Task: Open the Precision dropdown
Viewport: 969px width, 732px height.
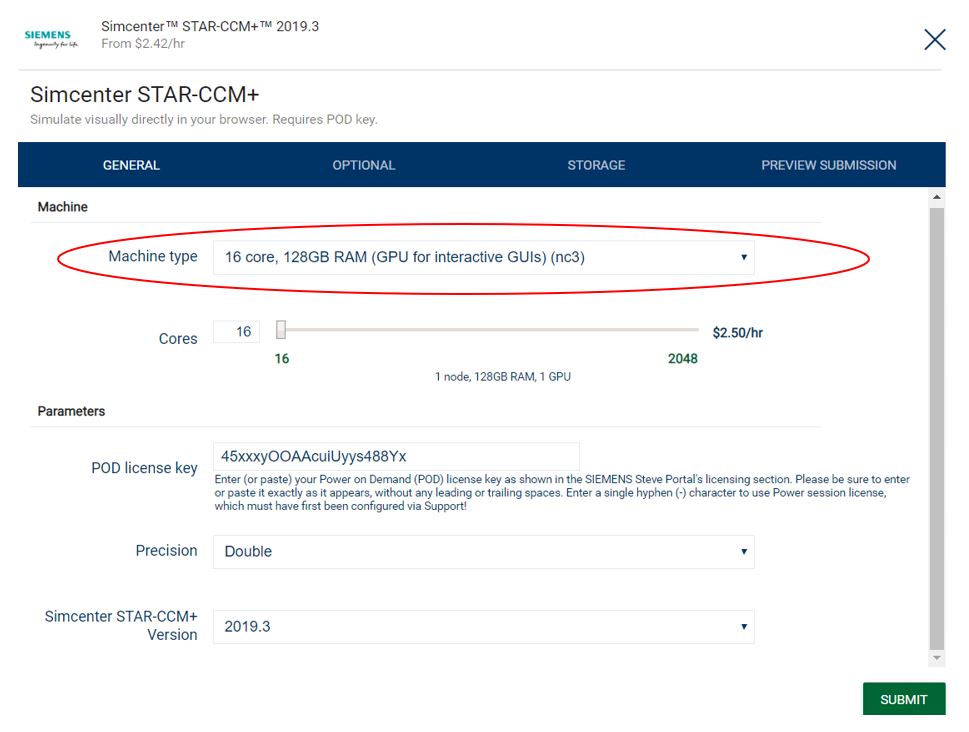Action: click(x=483, y=551)
